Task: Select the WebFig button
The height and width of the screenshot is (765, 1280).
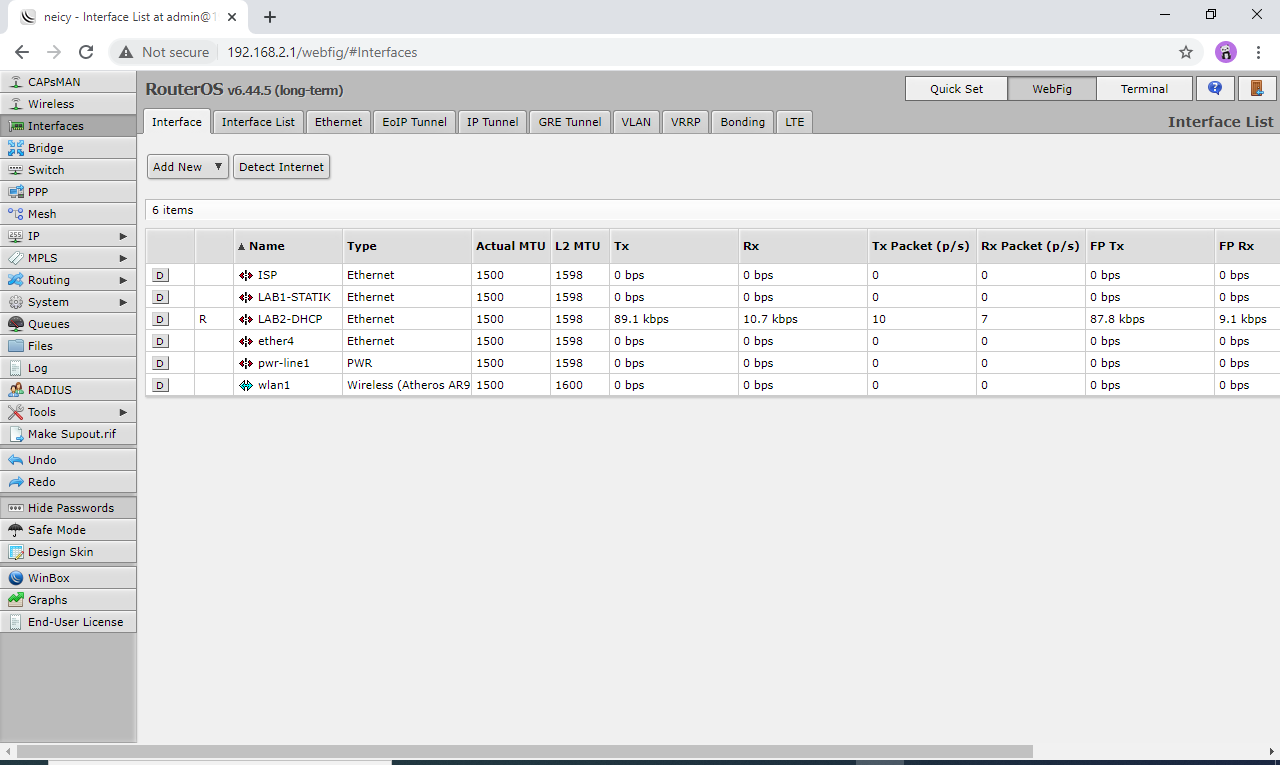Action: coord(1052,89)
